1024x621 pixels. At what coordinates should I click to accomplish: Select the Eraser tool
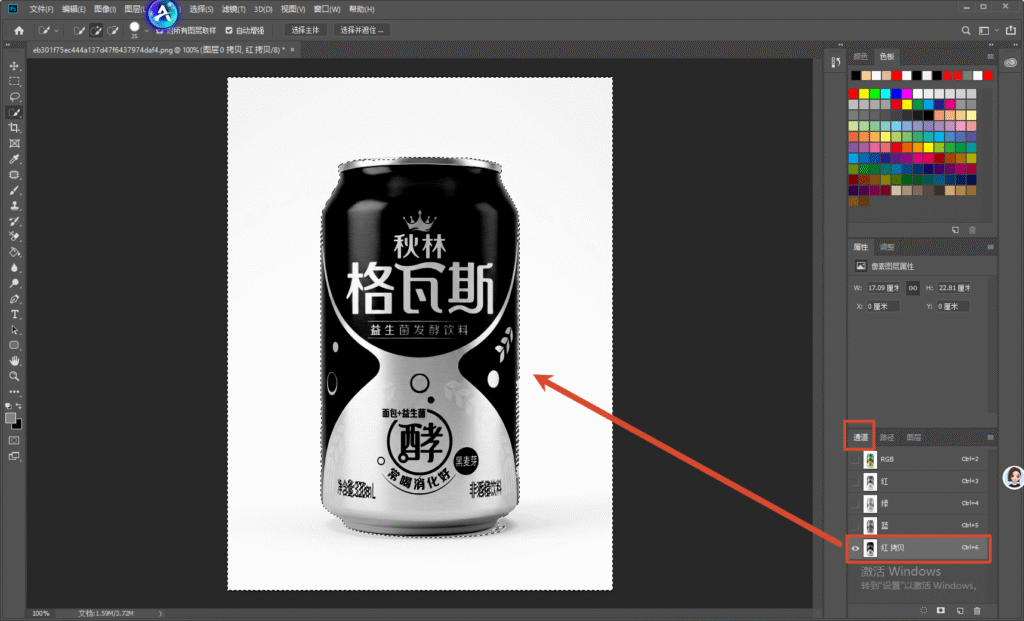point(14,236)
